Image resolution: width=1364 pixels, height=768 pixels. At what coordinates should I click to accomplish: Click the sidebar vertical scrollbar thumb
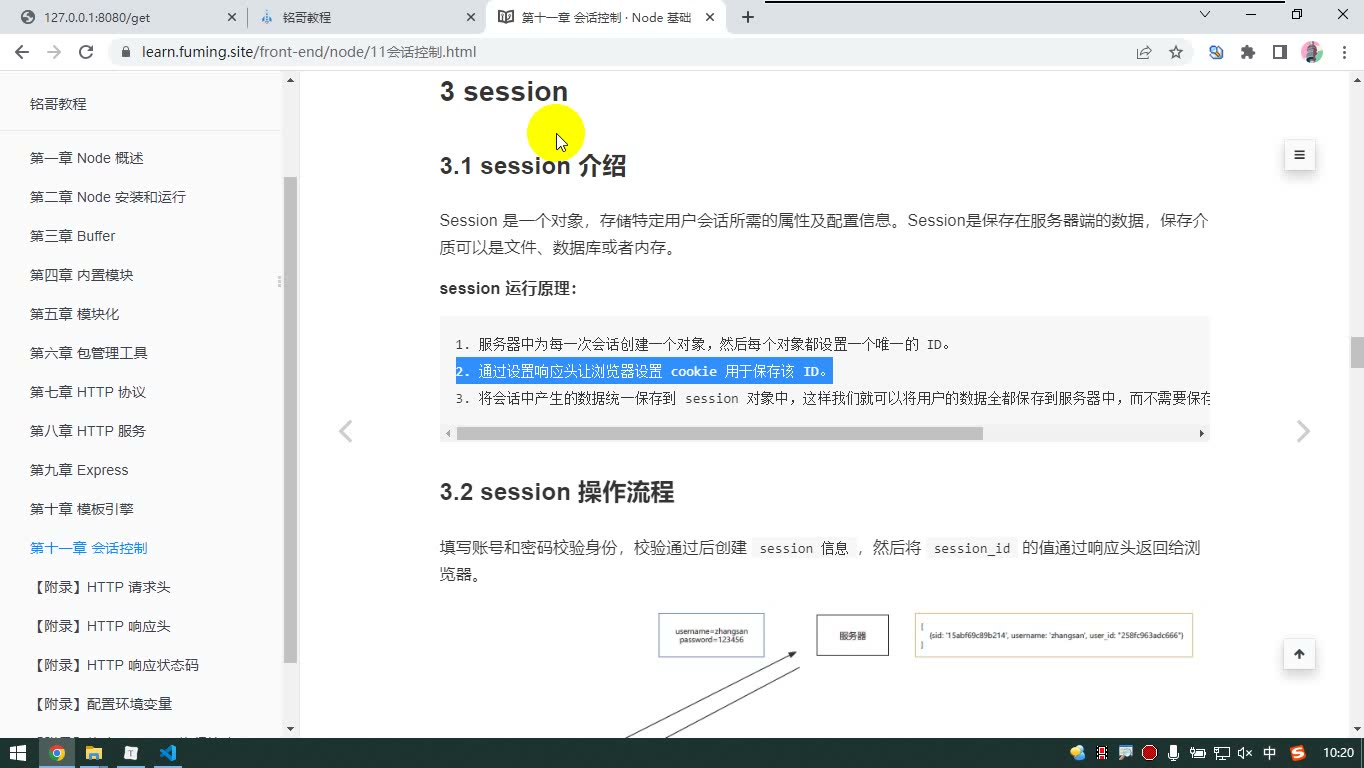291,420
